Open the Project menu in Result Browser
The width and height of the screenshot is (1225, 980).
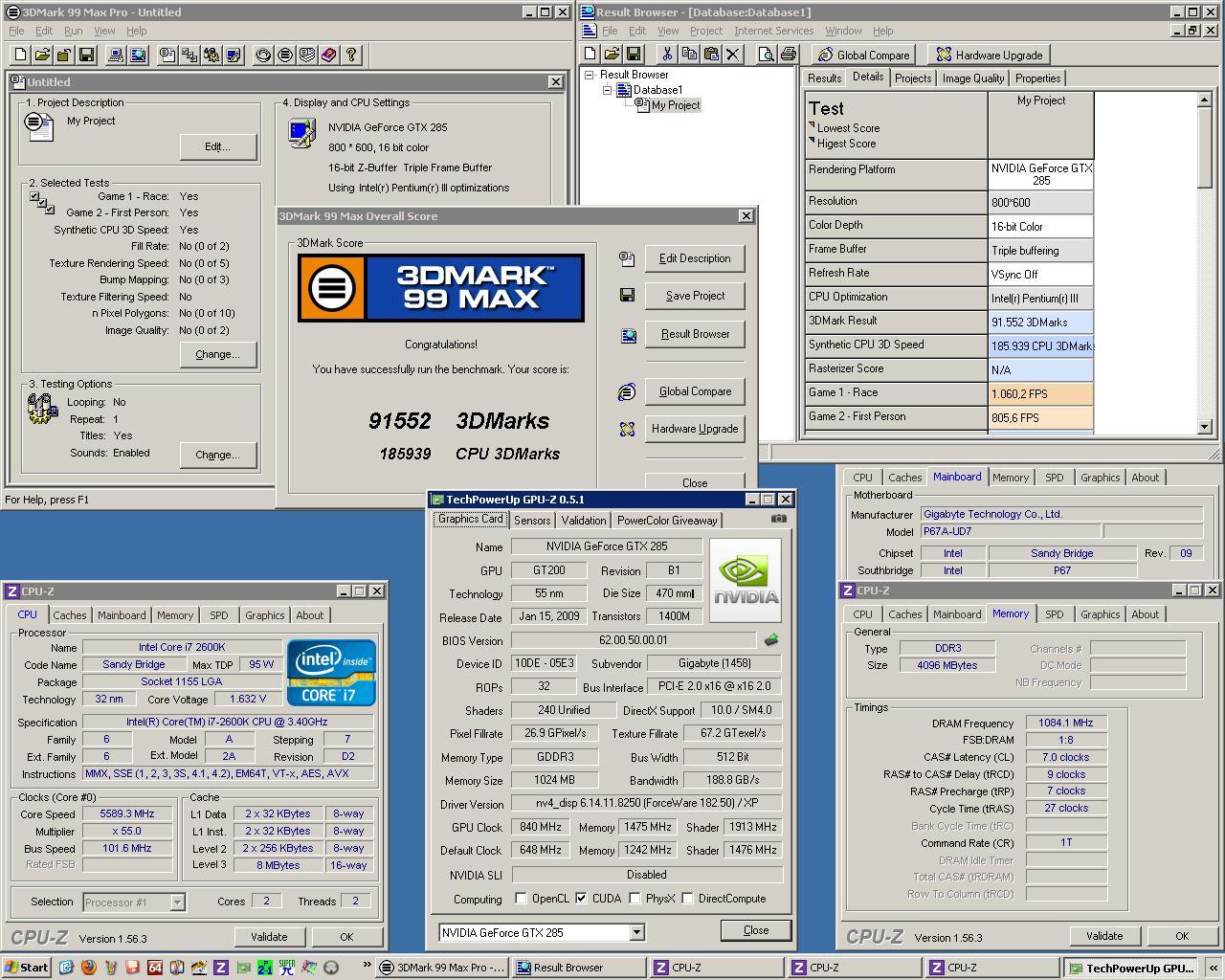click(x=706, y=31)
